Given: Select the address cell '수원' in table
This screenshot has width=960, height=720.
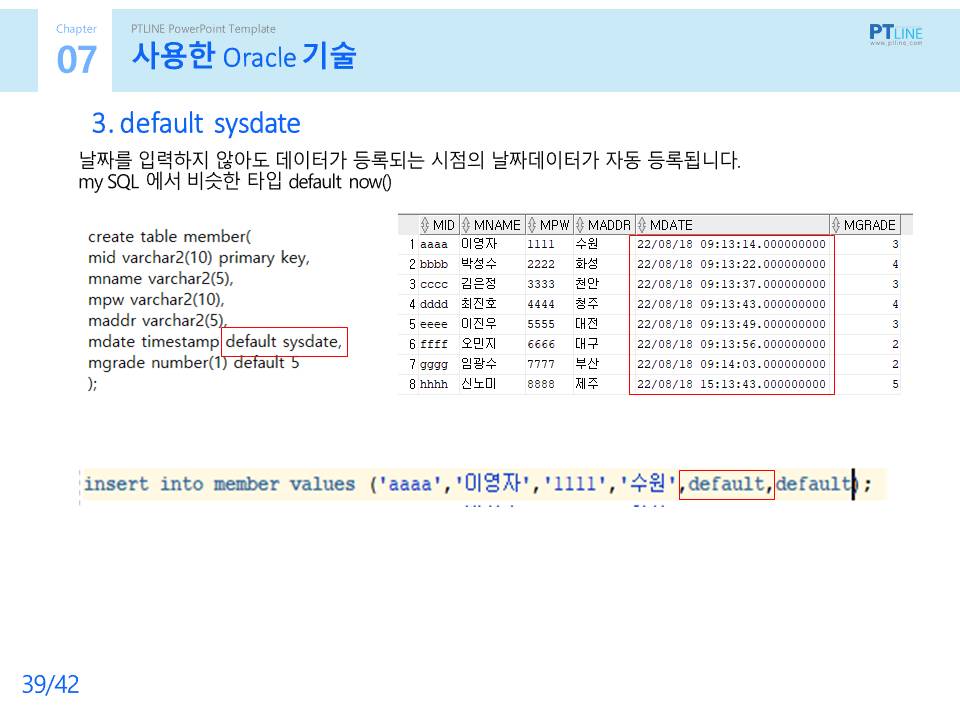Looking at the screenshot, I should pos(587,244).
